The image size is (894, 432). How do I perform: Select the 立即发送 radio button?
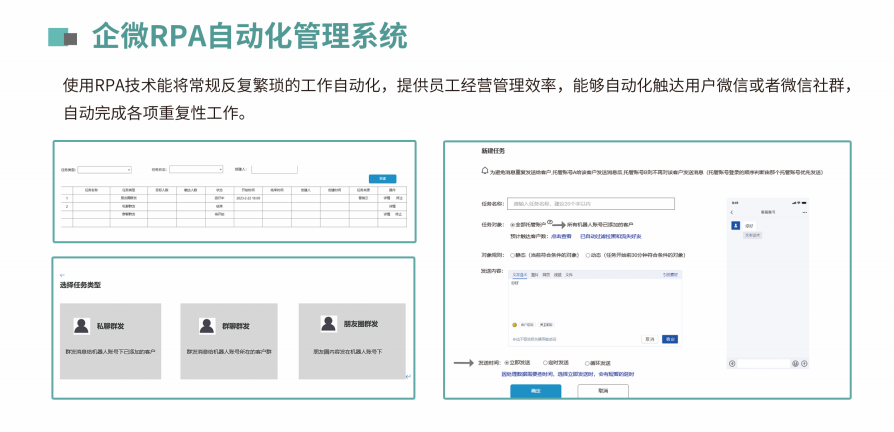pos(507,362)
